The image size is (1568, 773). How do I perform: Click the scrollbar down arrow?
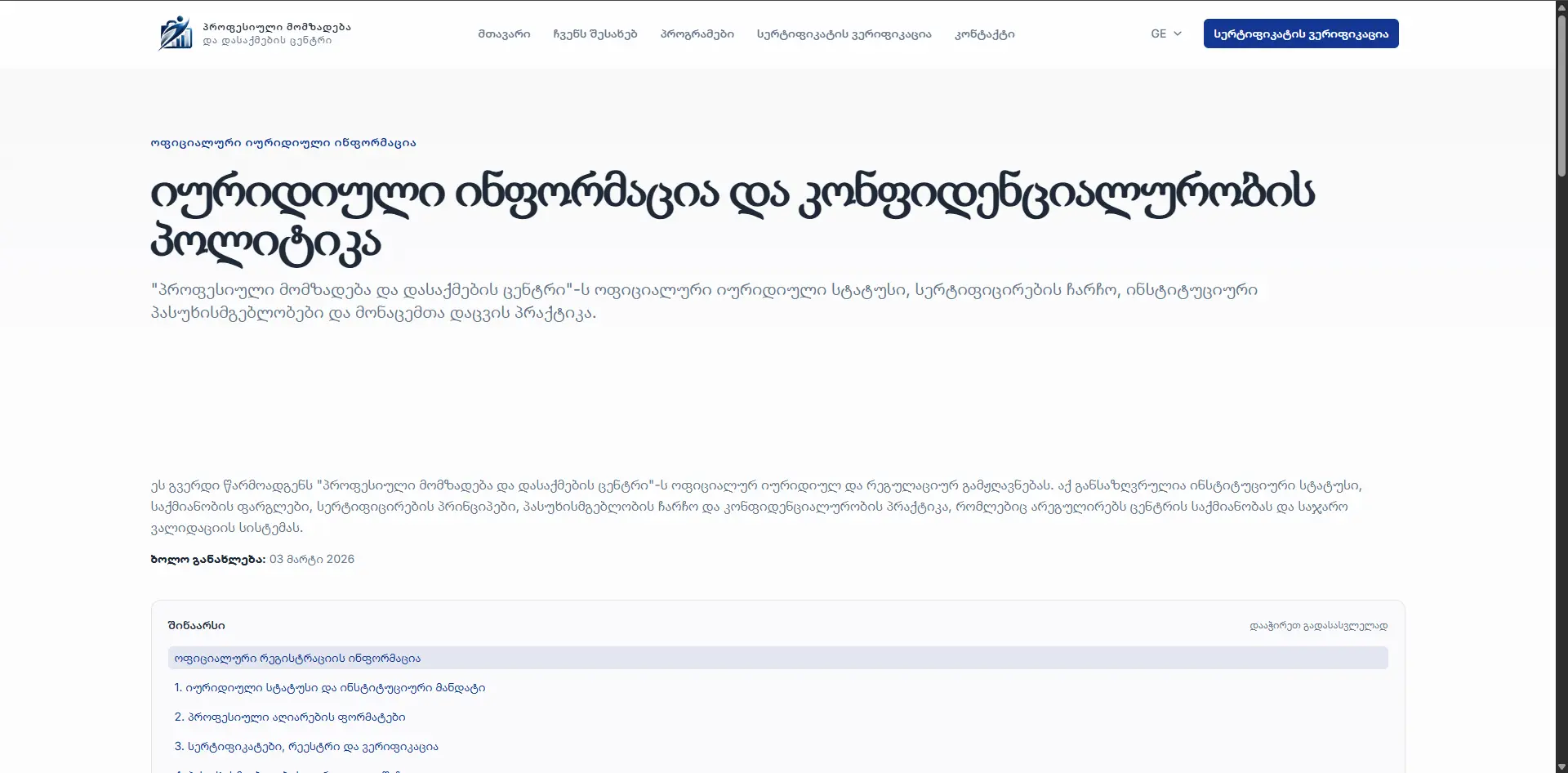1561,766
